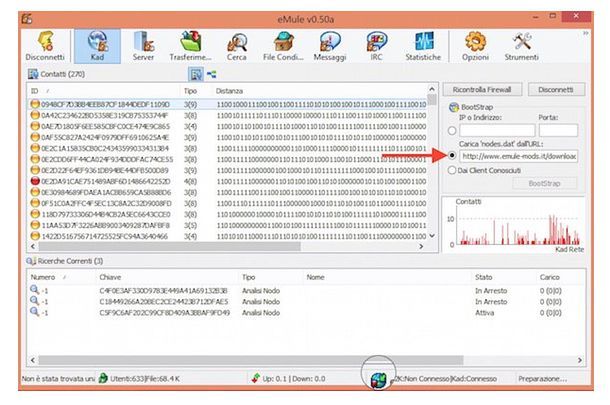The image size is (610, 405).
Task: Click the contacts list up scroll arrow
Action: click(x=432, y=89)
